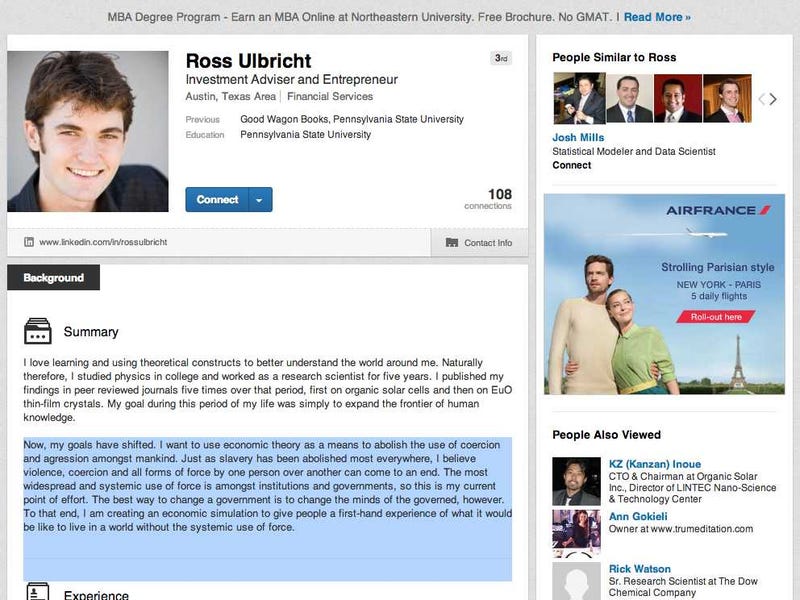This screenshot has width=800, height=600.
Task: Click the Summary section briefcase icon
Action: (x=38, y=331)
